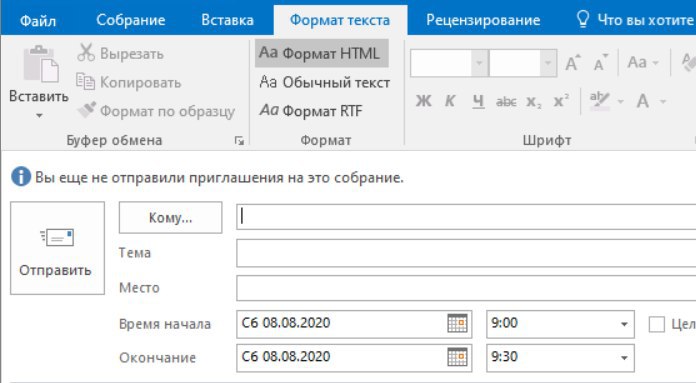Open the Файл tab
Viewport: 696px width, 383px height.
pyautogui.click(x=38, y=20)
